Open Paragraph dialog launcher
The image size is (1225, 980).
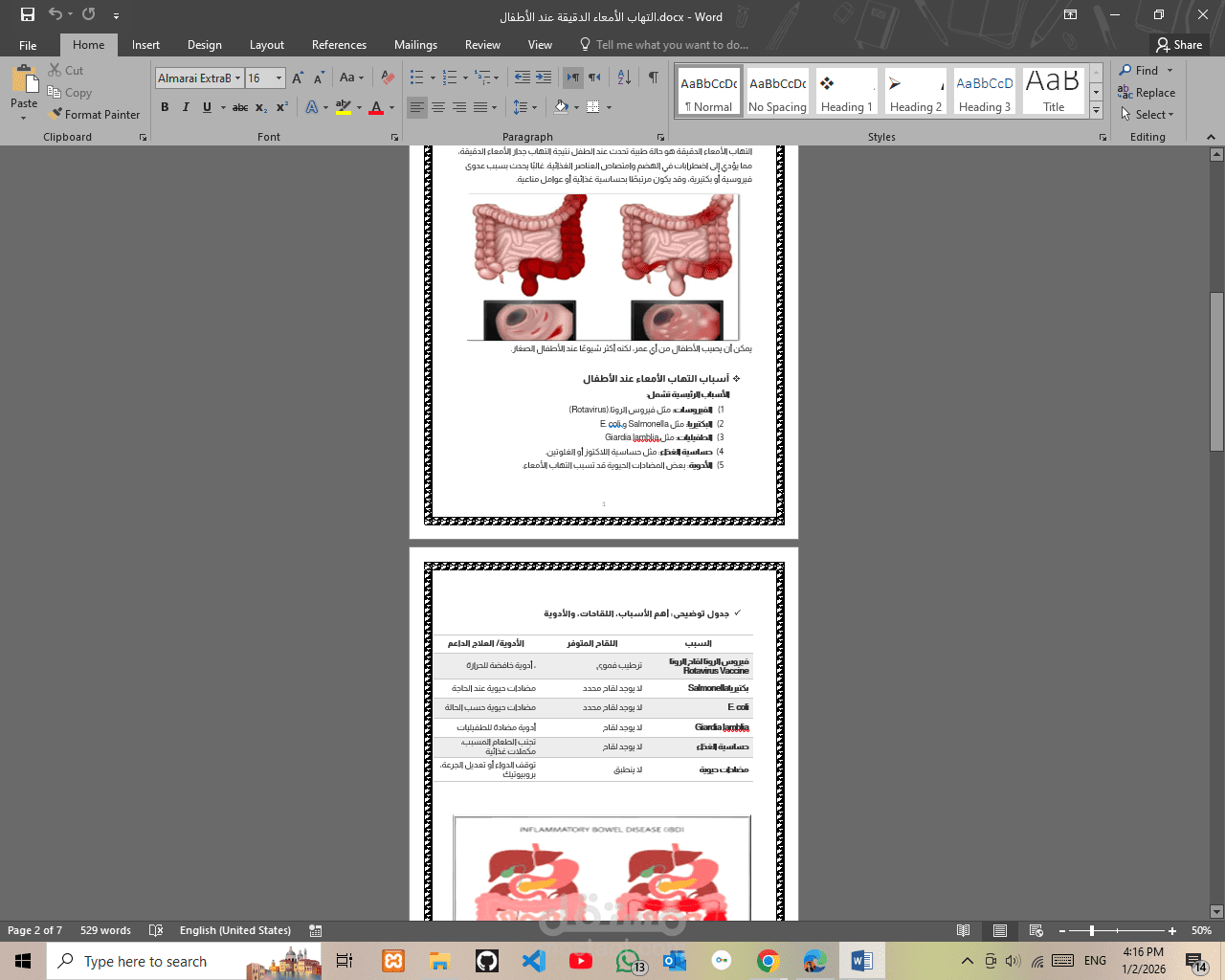660,138
